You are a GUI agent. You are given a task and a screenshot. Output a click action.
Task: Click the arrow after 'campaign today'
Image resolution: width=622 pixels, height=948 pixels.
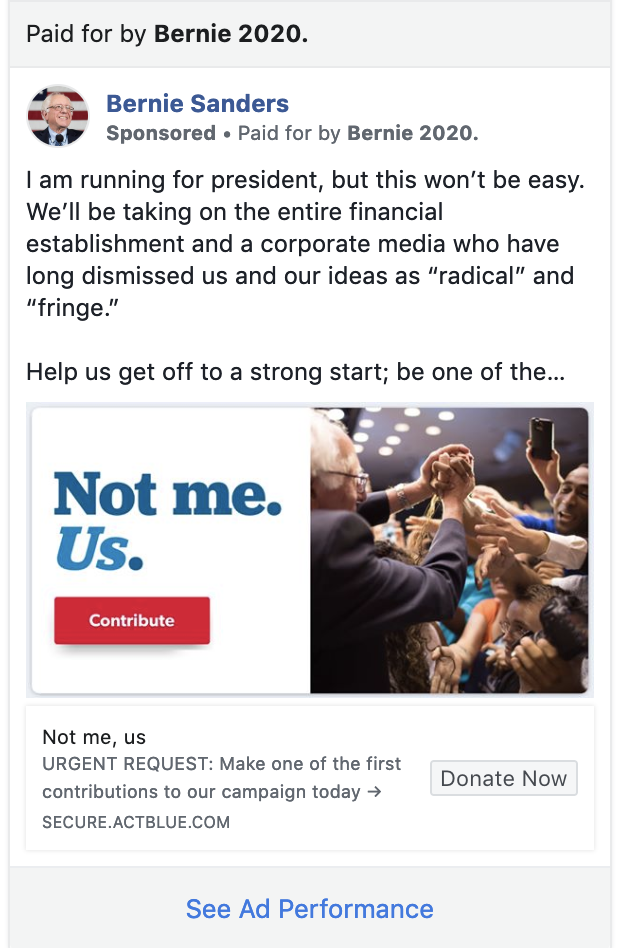[x=374, y=791]
